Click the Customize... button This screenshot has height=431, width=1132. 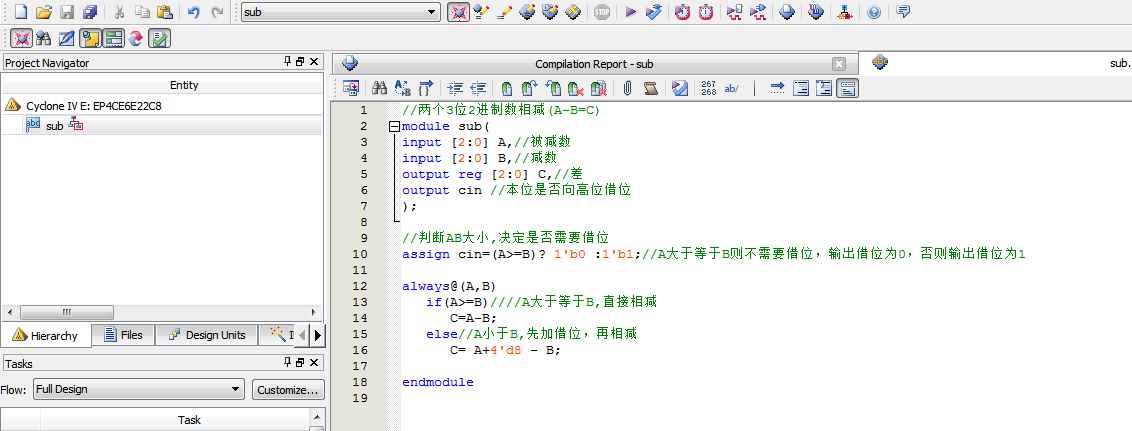(x=287, y=389)
